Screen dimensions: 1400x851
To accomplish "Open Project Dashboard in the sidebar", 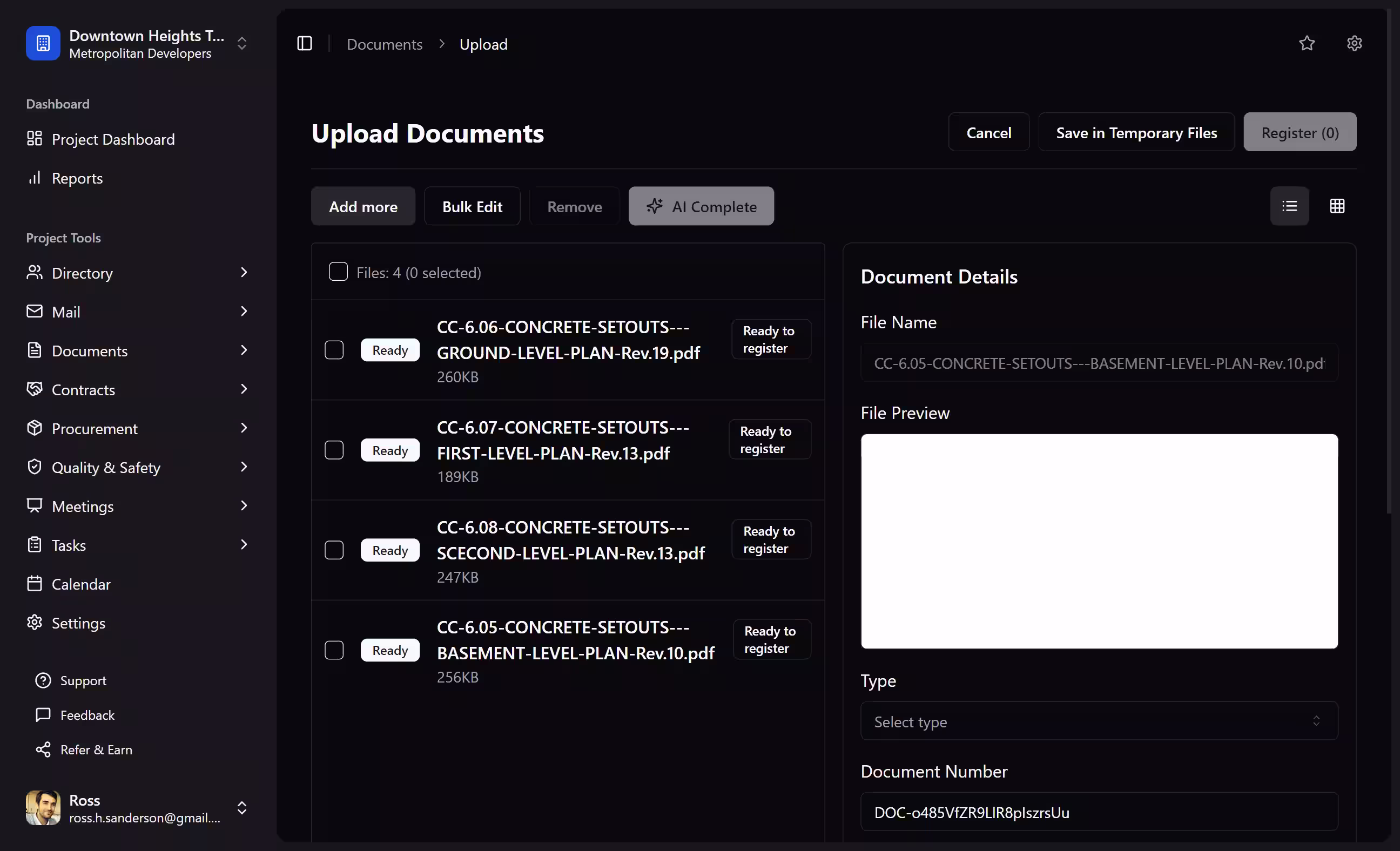I will coord(113,139).
